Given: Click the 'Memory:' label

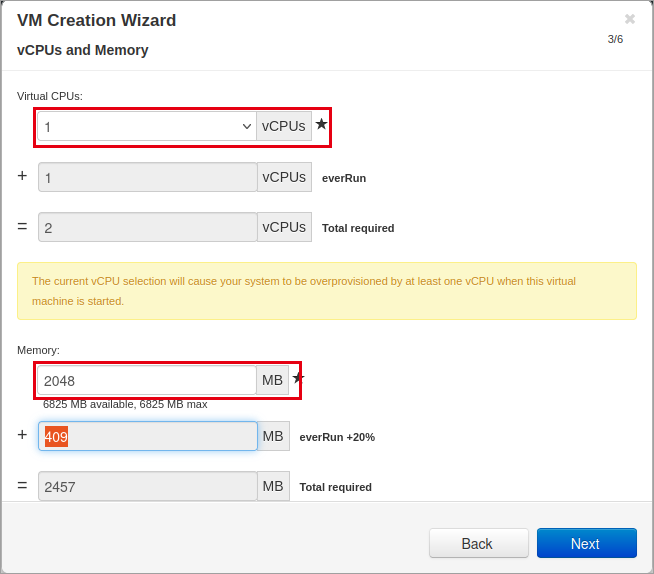Looking at the screenshot, I should click(38, 350).
